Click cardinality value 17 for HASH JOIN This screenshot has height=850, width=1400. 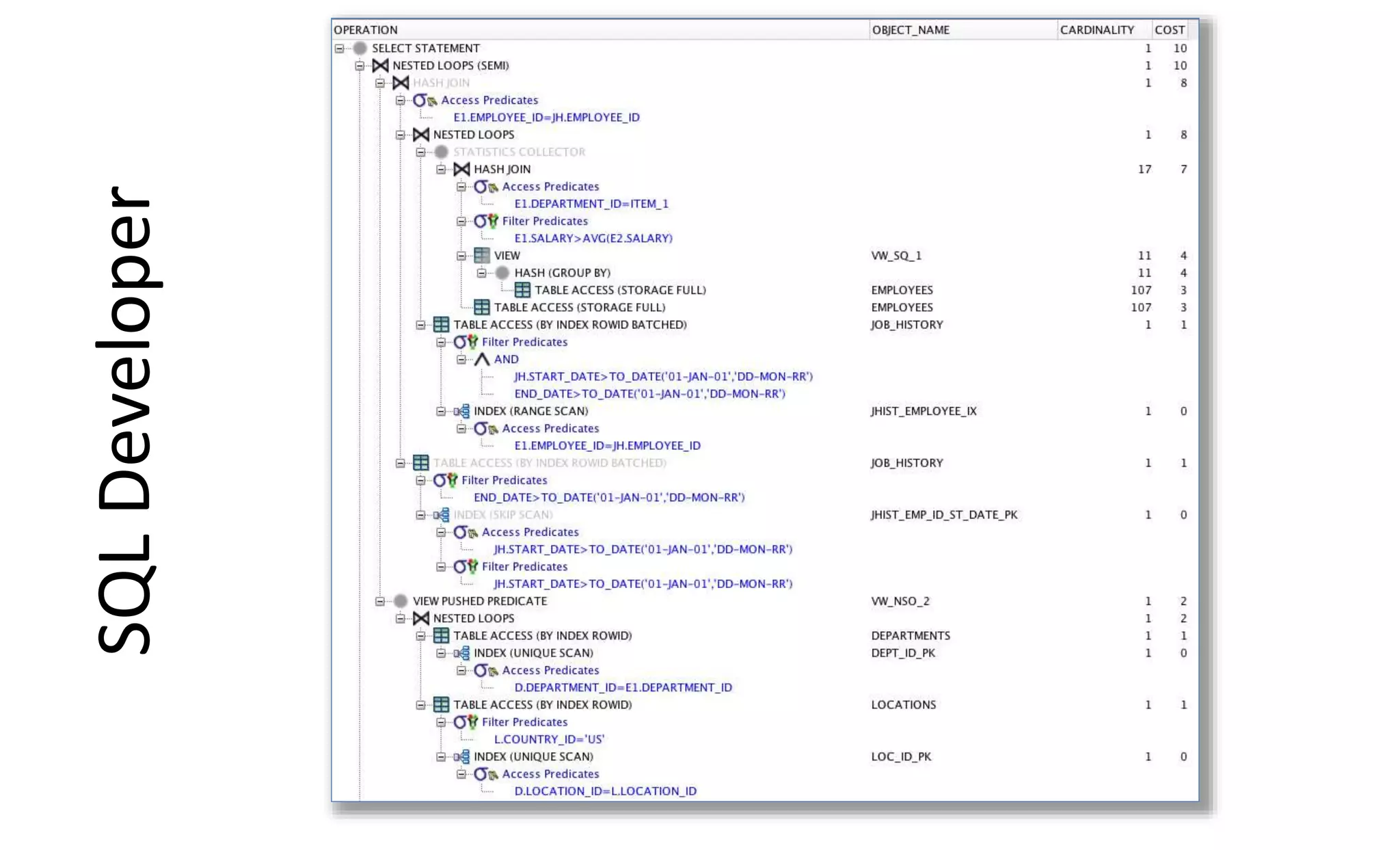point(1144,169)
